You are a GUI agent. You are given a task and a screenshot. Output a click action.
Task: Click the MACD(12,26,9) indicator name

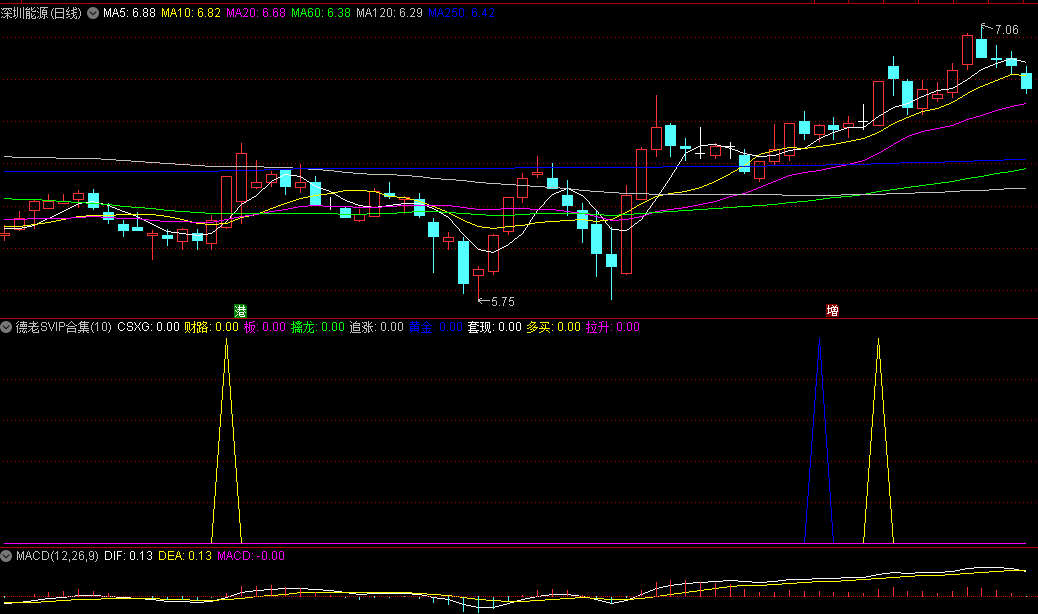point(57,556)
